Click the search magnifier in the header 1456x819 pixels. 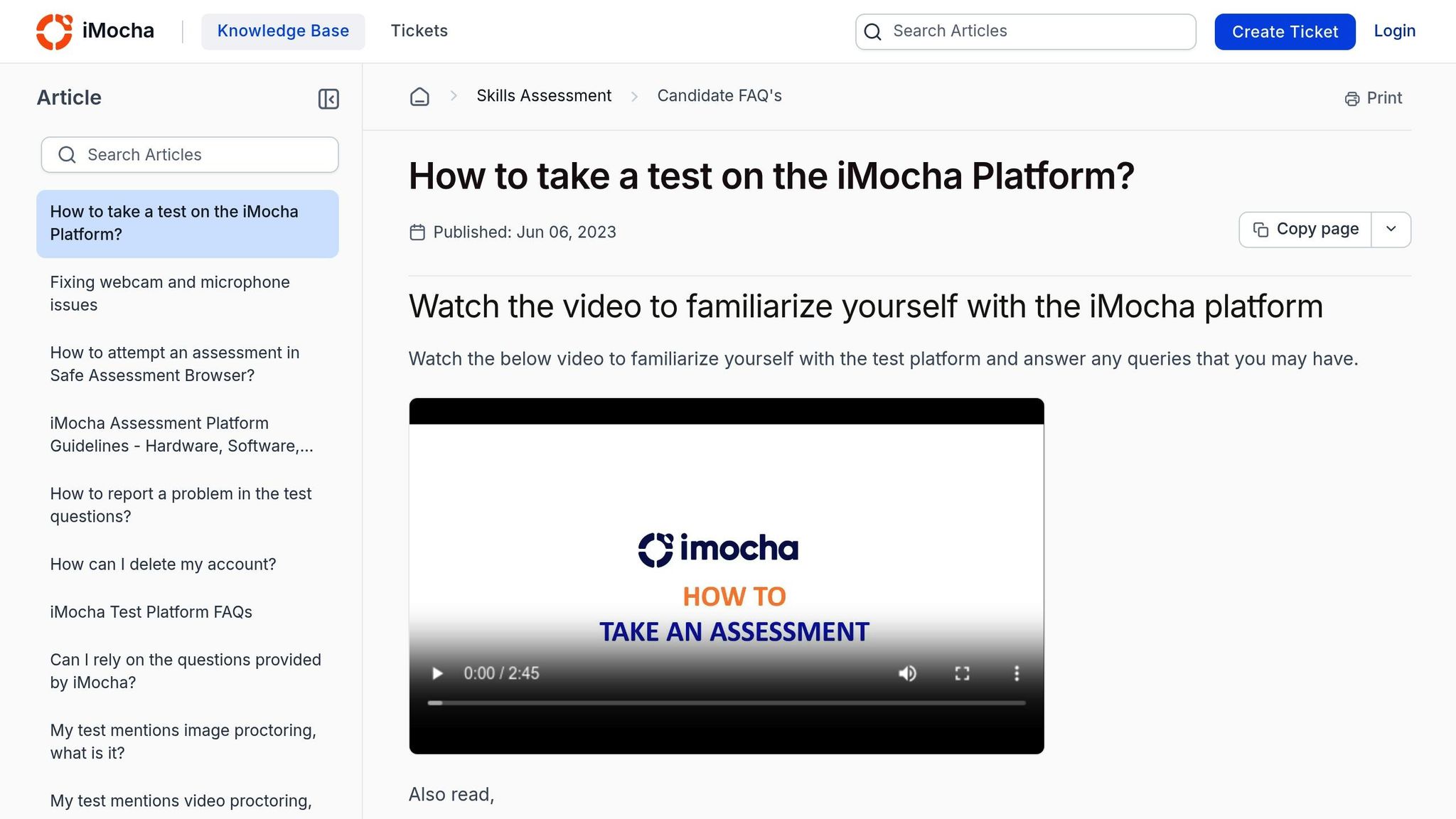point(872,31)
